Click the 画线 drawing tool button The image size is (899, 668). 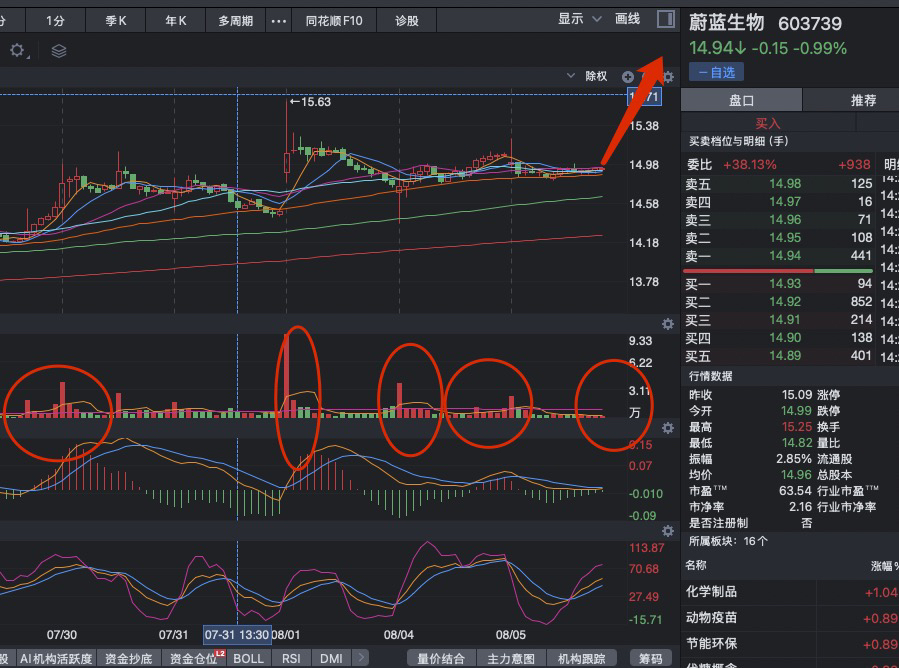click(x=627, y=19)
